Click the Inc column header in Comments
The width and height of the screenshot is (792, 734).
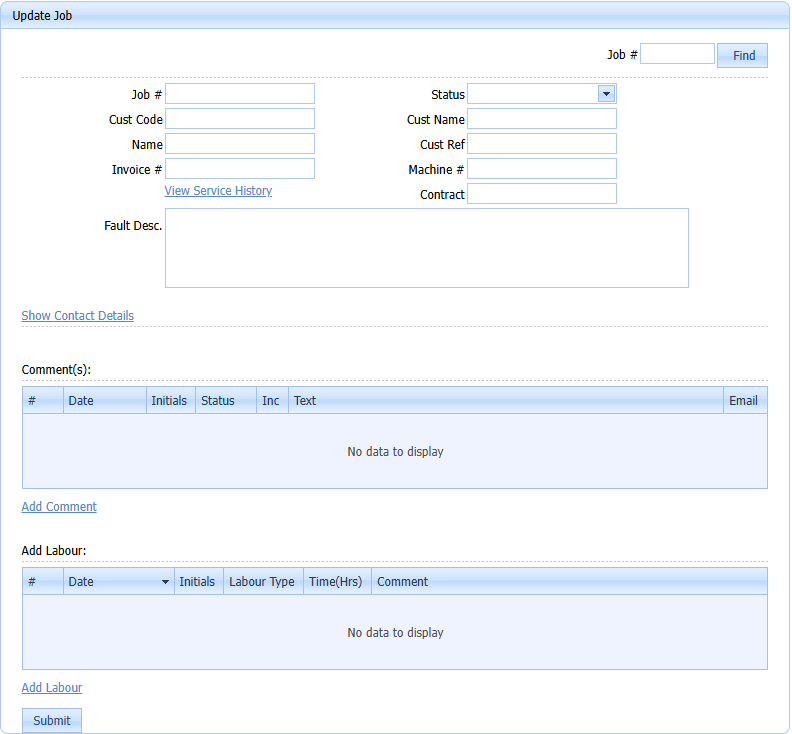tap(271, 401)
